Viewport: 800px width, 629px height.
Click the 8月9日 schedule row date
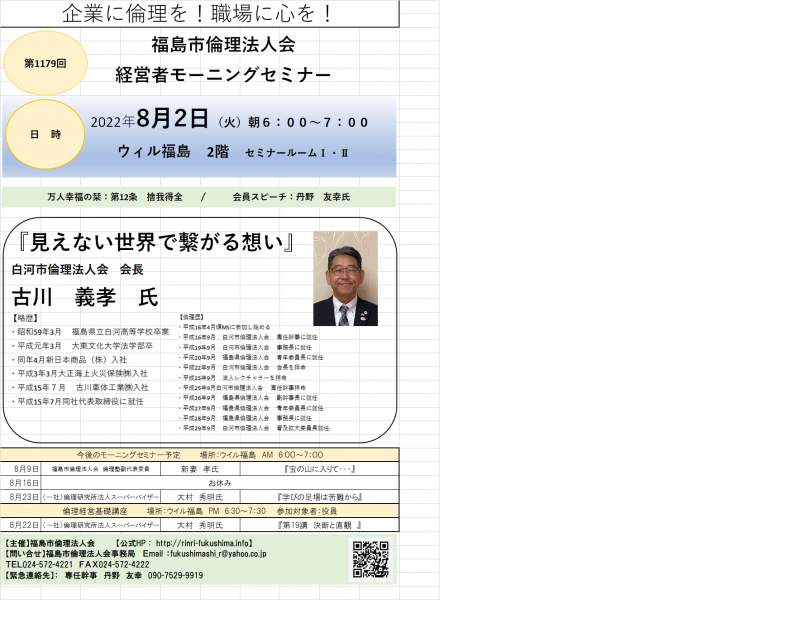click(x=27, y=468)
